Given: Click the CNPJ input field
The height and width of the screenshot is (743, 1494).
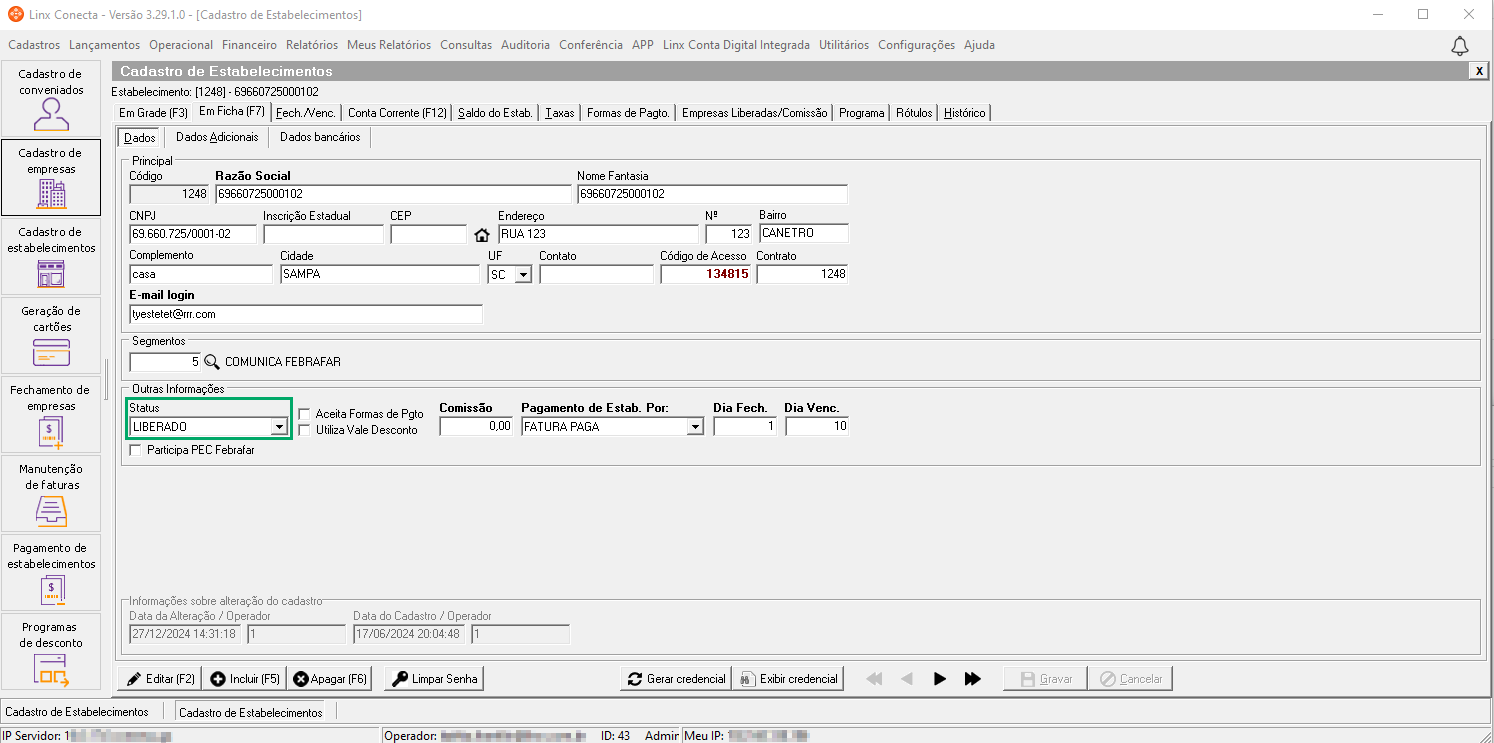Looking at the screenshot, I should click(194, 234).
